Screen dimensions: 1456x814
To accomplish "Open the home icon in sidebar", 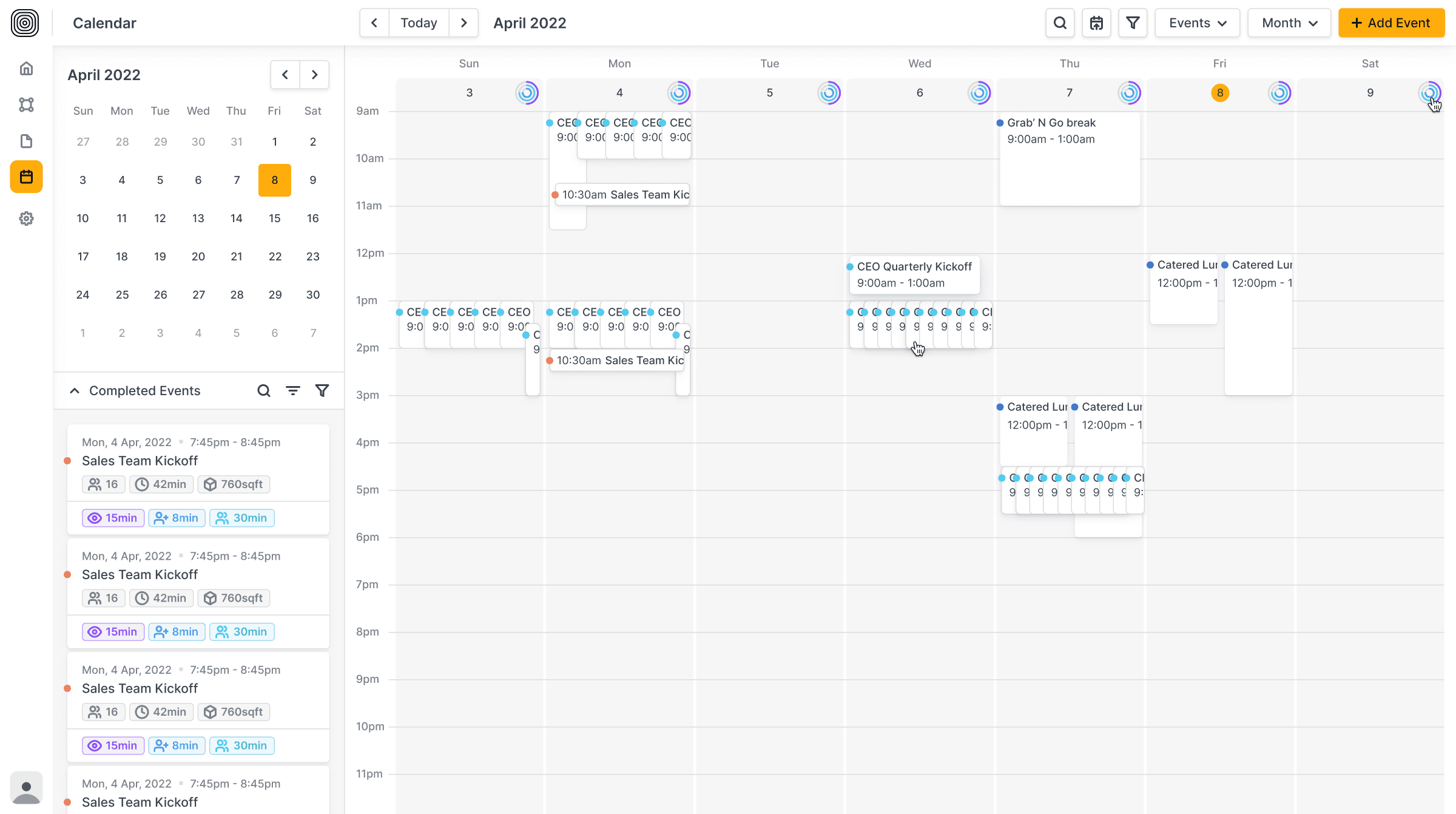I will click(26, 69).
